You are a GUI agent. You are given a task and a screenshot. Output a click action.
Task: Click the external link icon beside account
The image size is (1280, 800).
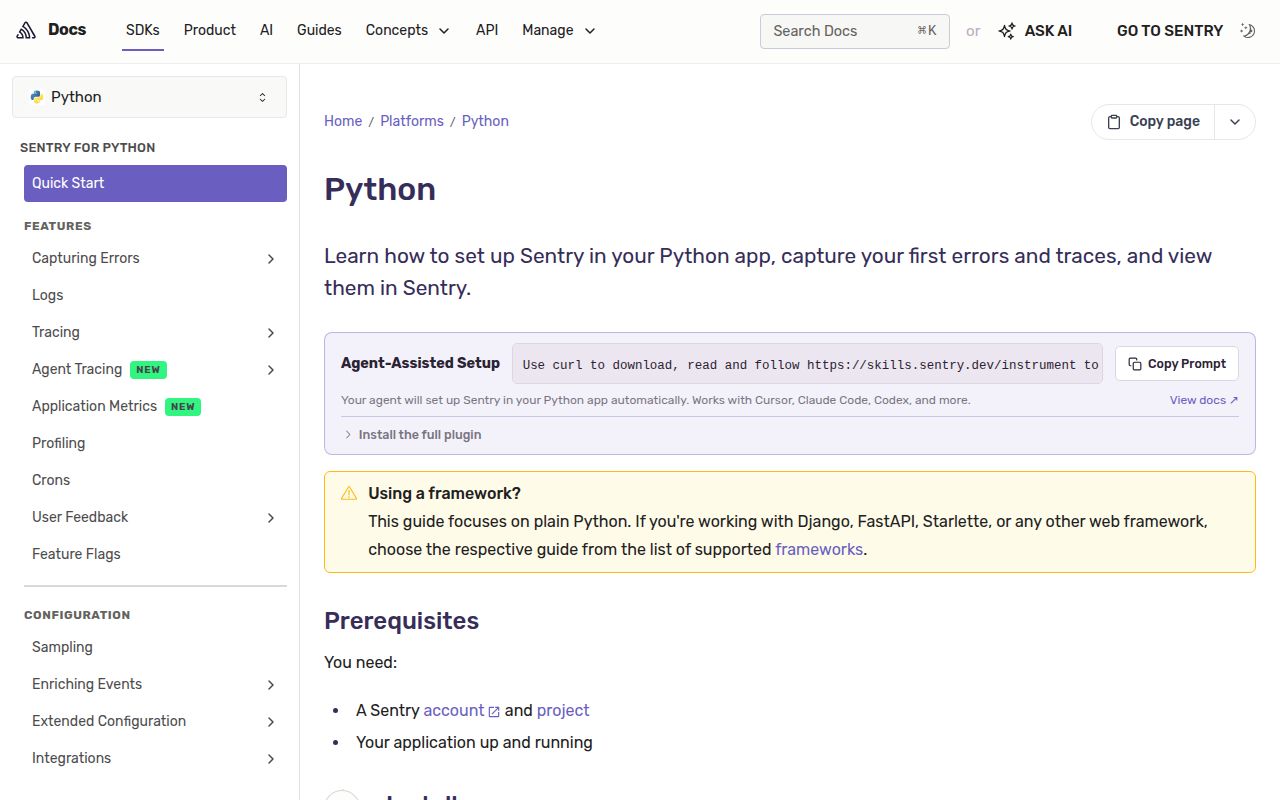(x=494, y=711)
